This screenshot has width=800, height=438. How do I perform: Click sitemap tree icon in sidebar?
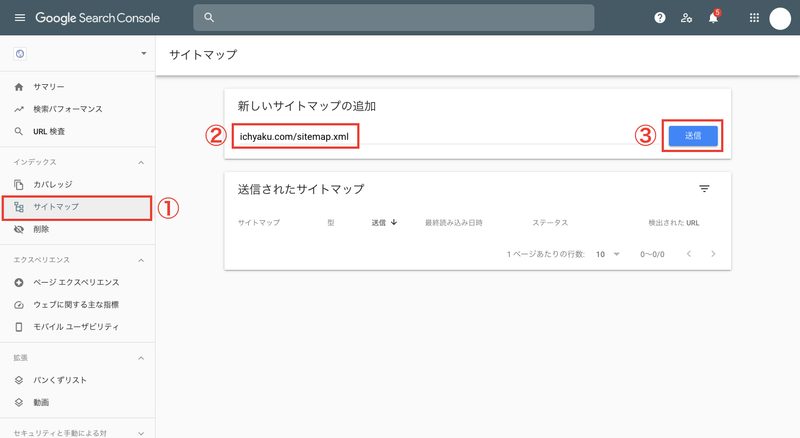pos(19,207)
